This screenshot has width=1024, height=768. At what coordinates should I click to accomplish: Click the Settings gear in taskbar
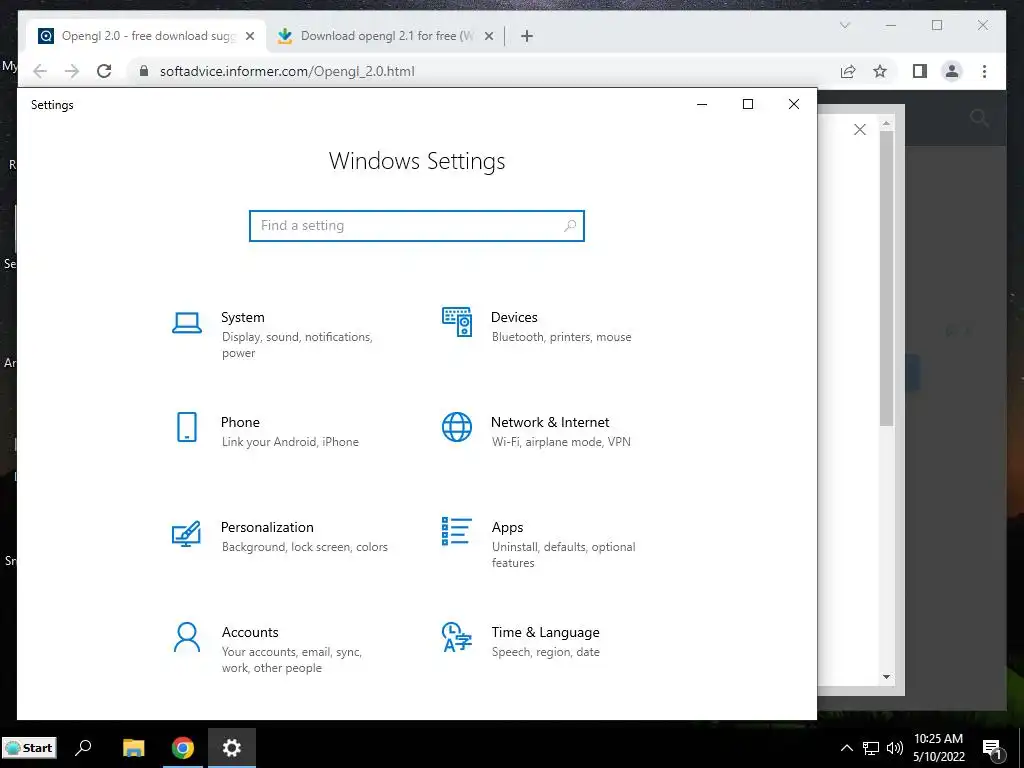pyautogui.click(x=232, y=748)
